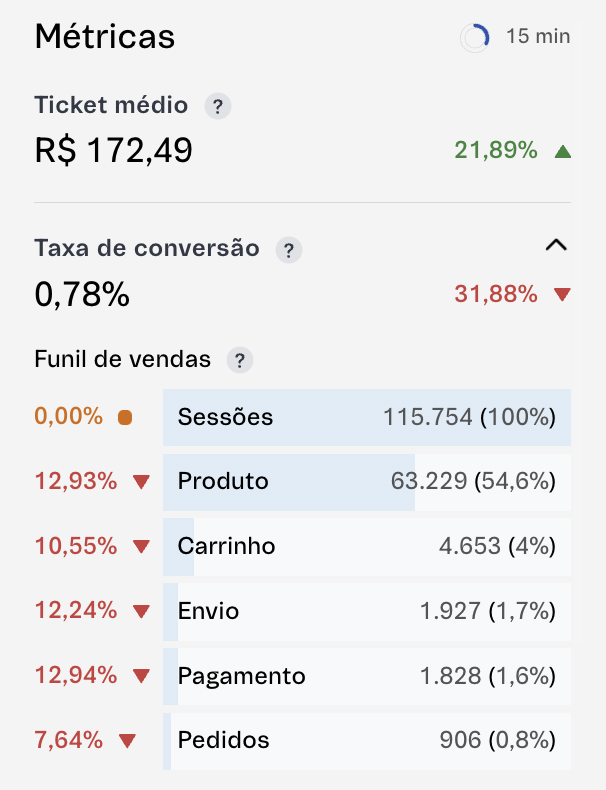Viewport: 606px width, 790px height.
Task: Click red down arrow beside 12,93%
Action: tap(141, 482)
